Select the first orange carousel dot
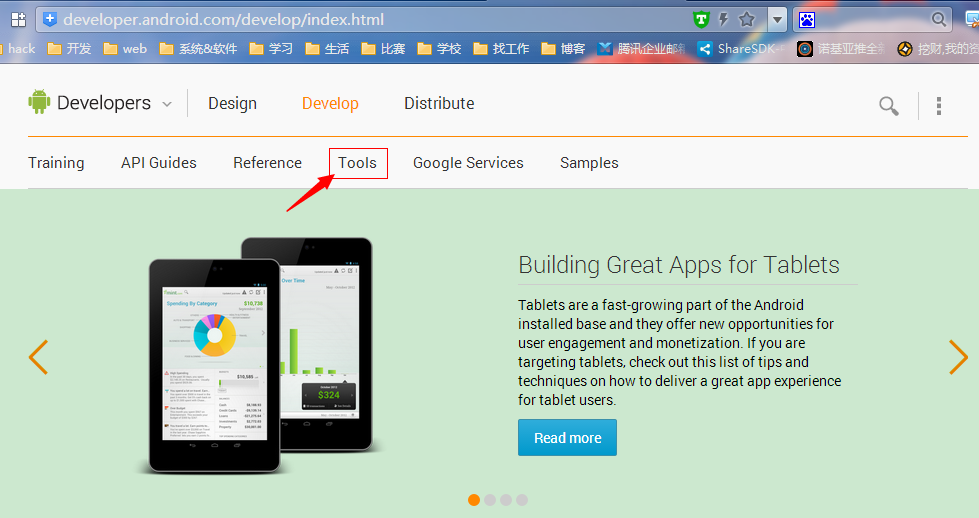 point(474,500)
